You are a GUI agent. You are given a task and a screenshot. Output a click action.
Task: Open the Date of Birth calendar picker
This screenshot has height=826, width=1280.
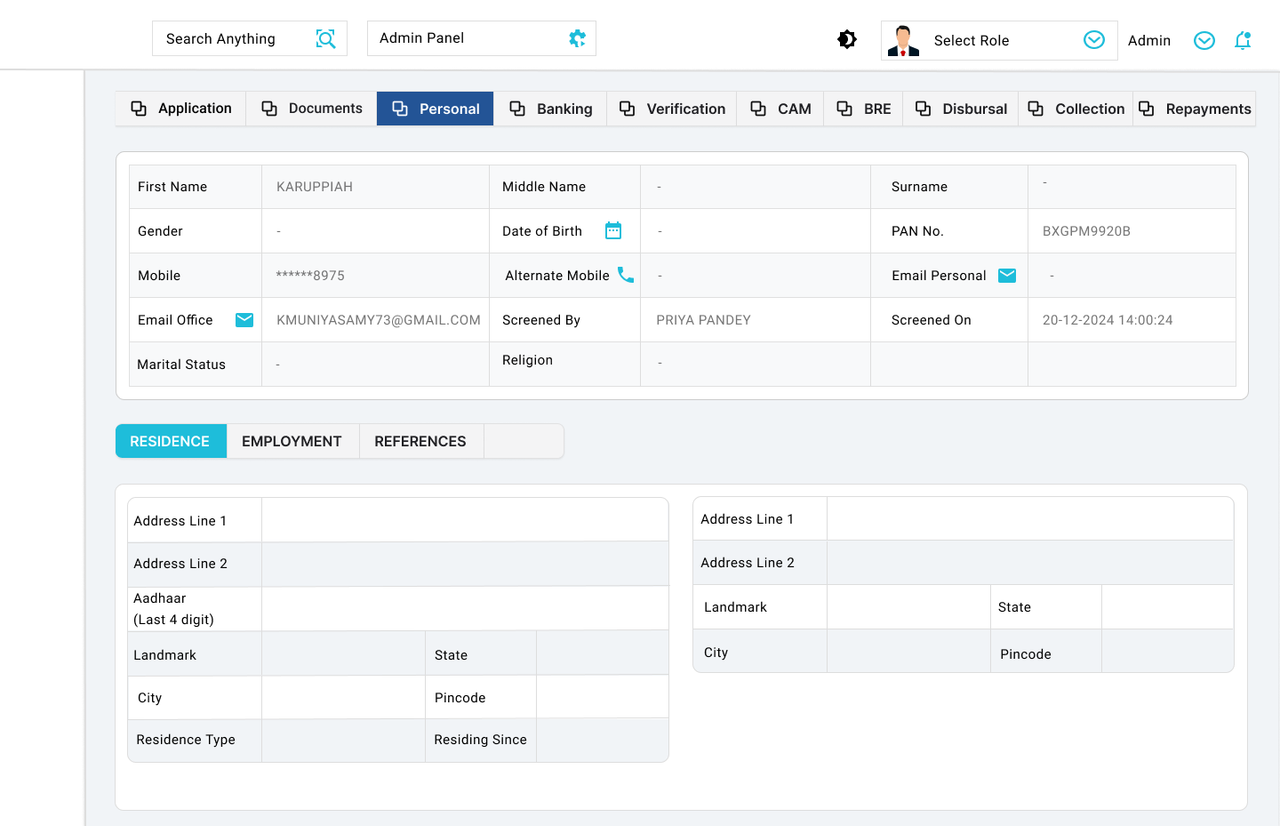click(613, 230)
